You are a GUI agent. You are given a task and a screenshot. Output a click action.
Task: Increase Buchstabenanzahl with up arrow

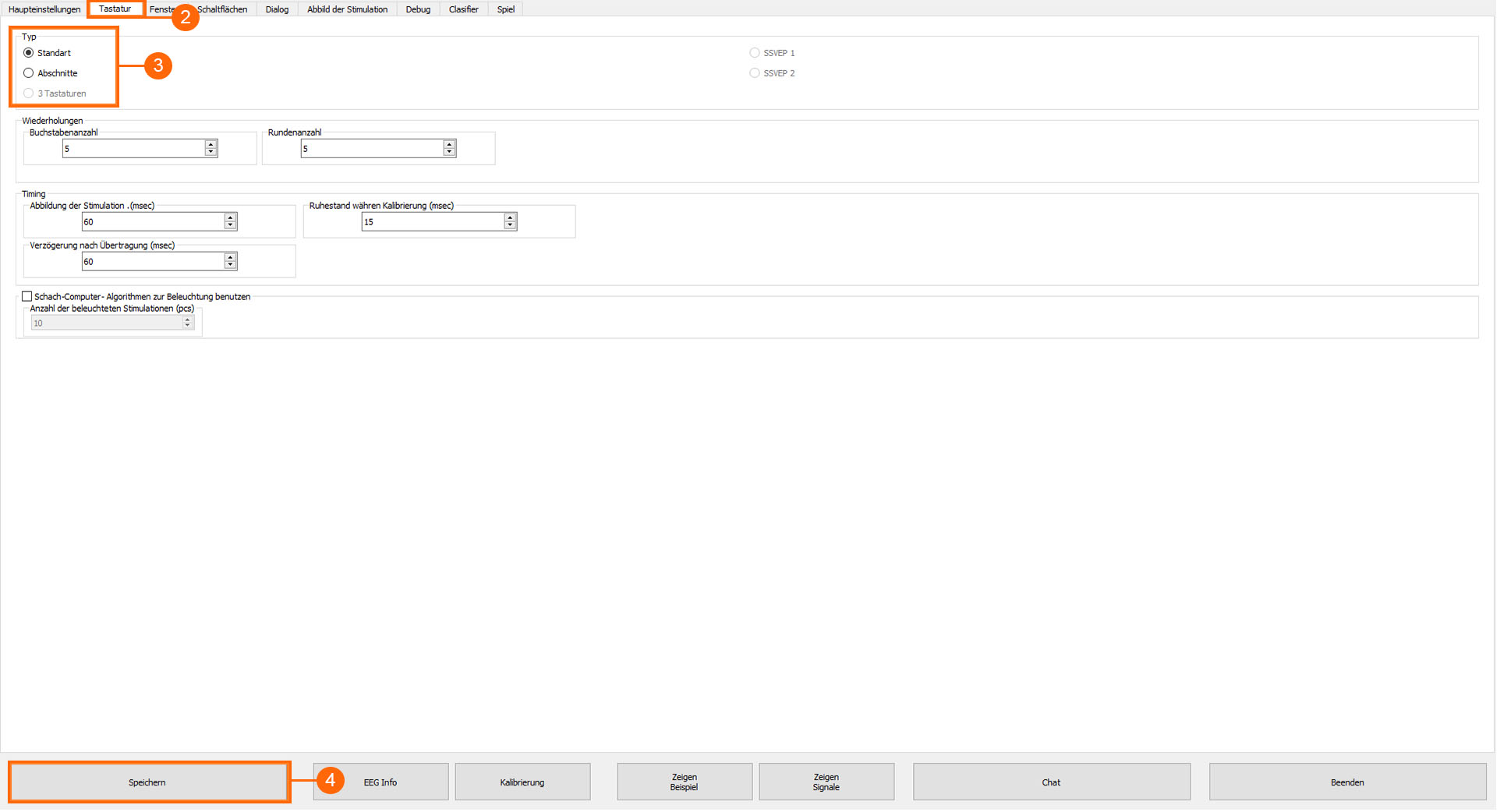click(211, 144)
